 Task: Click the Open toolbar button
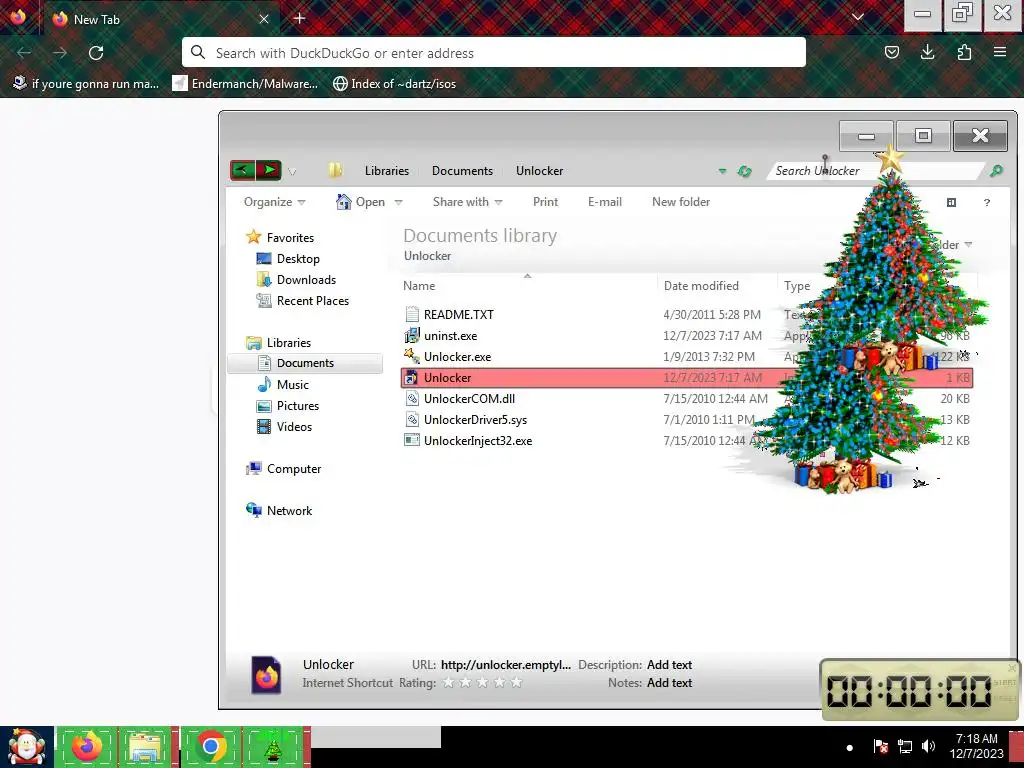pos(360,202)
